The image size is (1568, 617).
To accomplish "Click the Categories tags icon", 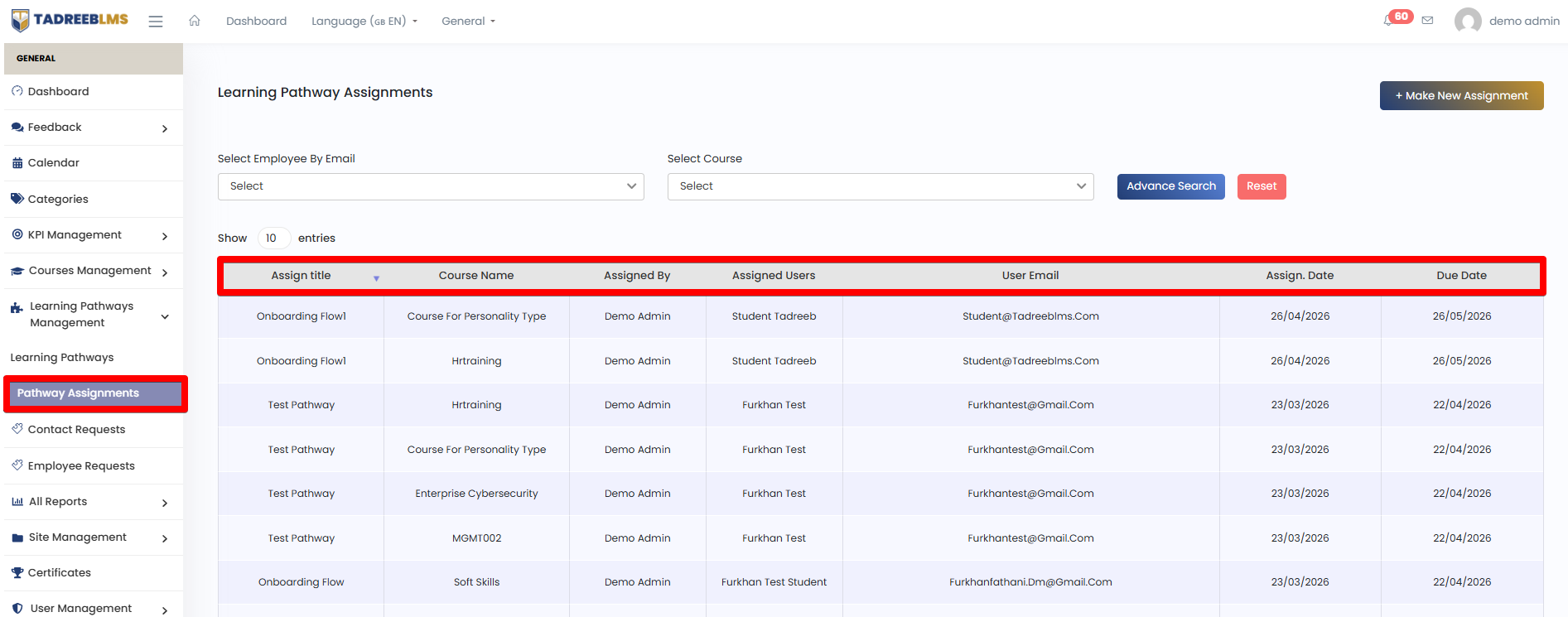I will point(17,199).
